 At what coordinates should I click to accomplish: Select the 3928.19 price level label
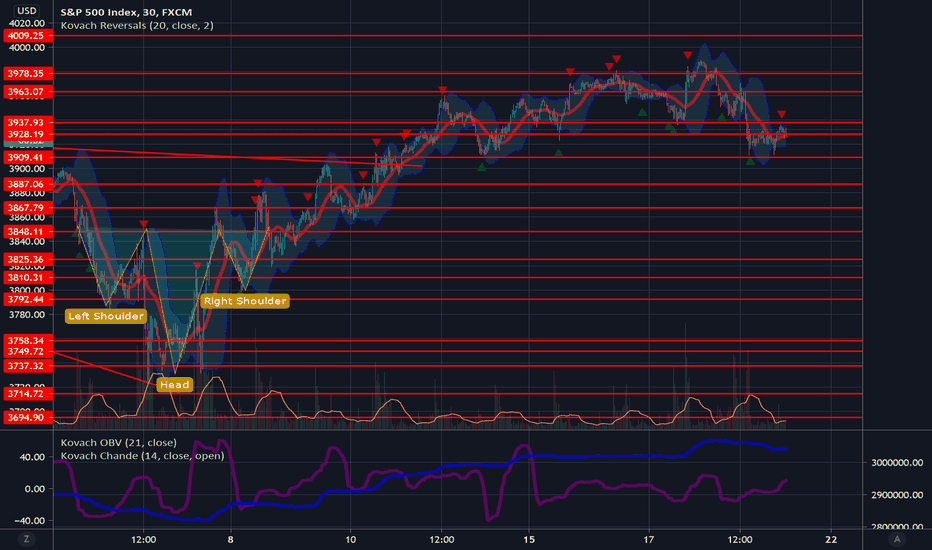(x=27, y=134)
